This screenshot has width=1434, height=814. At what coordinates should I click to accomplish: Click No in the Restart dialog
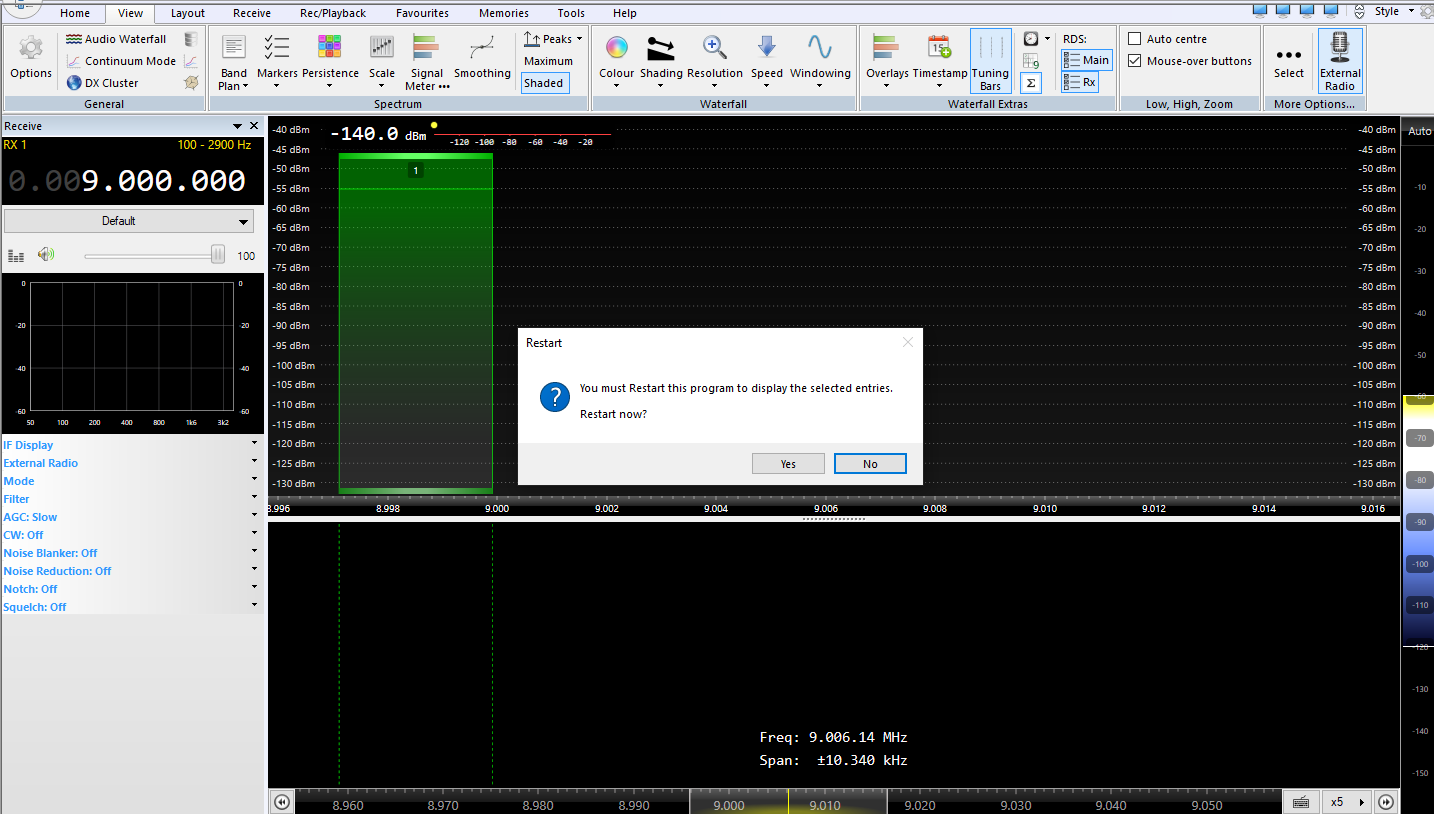(x=870, y=464)
